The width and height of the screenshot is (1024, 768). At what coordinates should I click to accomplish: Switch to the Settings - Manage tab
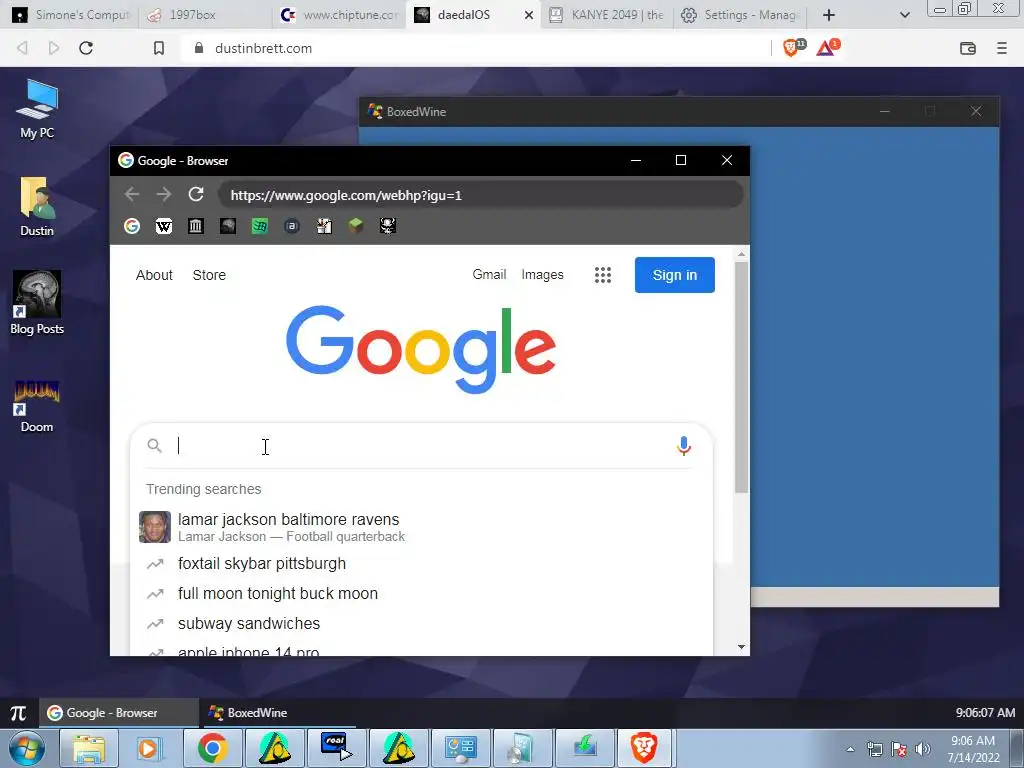coord(741,14)
